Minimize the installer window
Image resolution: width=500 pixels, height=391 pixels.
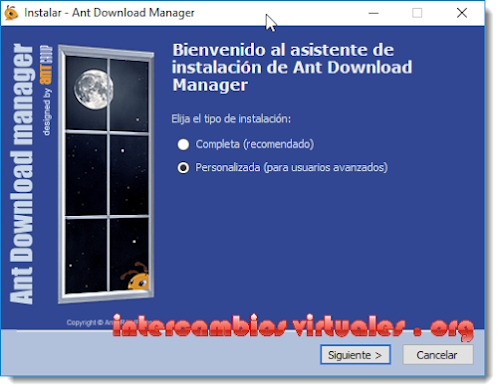click(x=373, y=13)
